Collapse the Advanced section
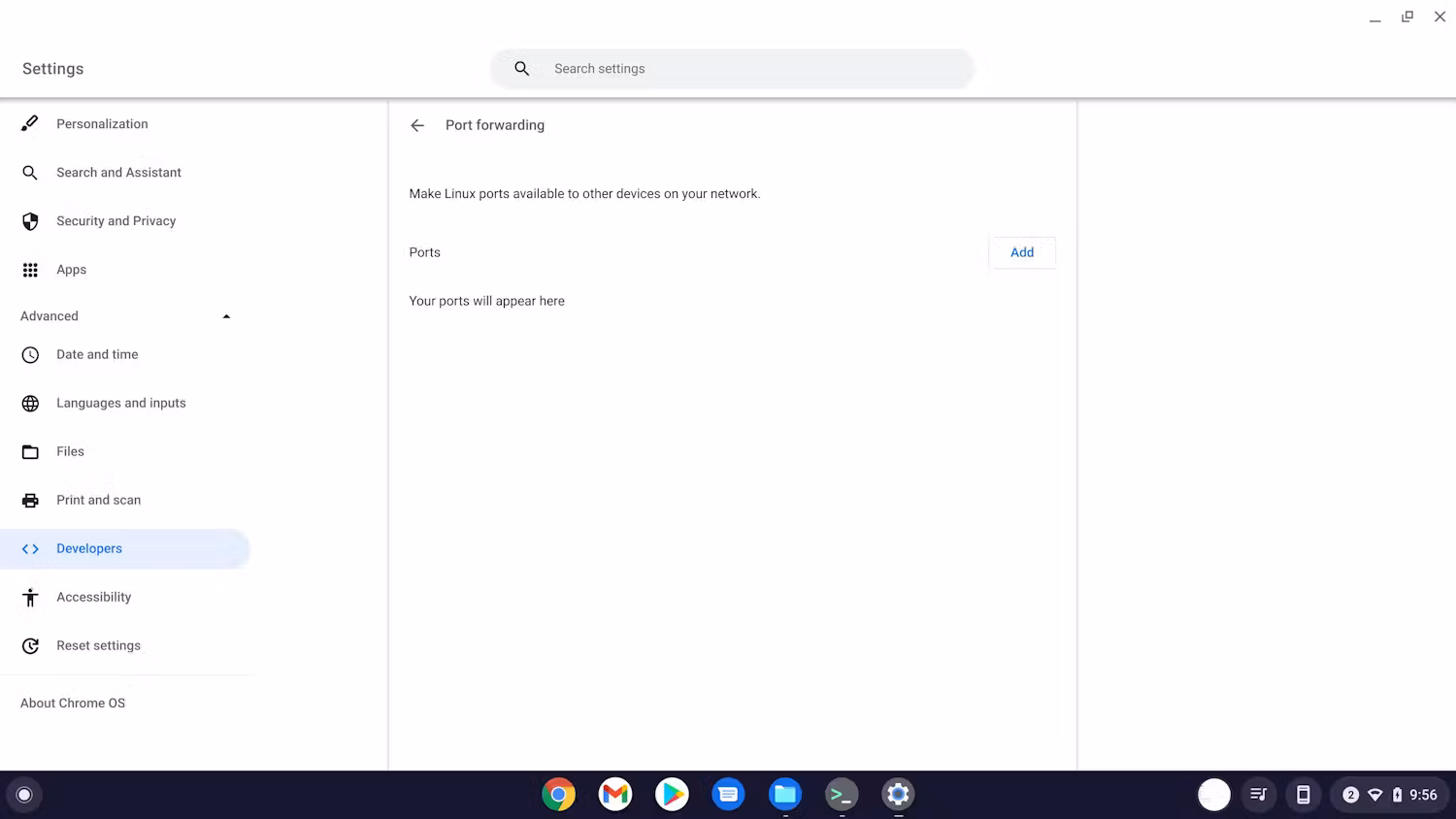This screenshot has width=1456, height=819. pos(226,315)
